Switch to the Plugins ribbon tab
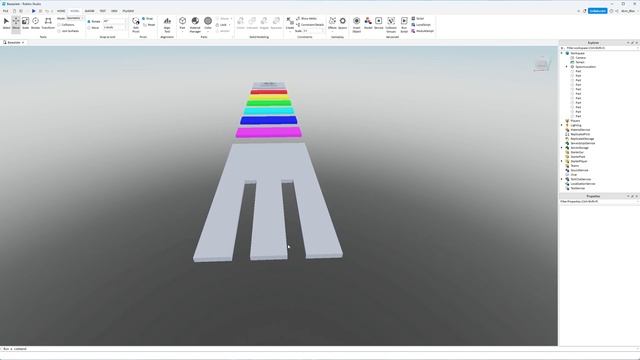The width and height of the screenshot is (640, 360). [128, 11]
